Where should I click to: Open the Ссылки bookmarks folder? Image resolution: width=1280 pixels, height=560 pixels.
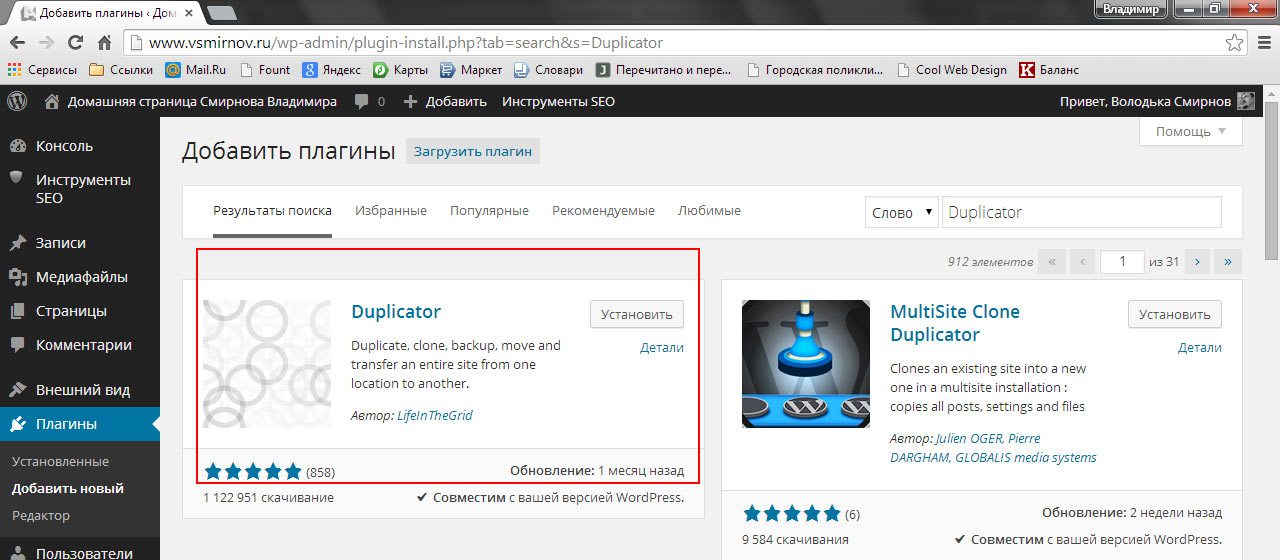120,70
